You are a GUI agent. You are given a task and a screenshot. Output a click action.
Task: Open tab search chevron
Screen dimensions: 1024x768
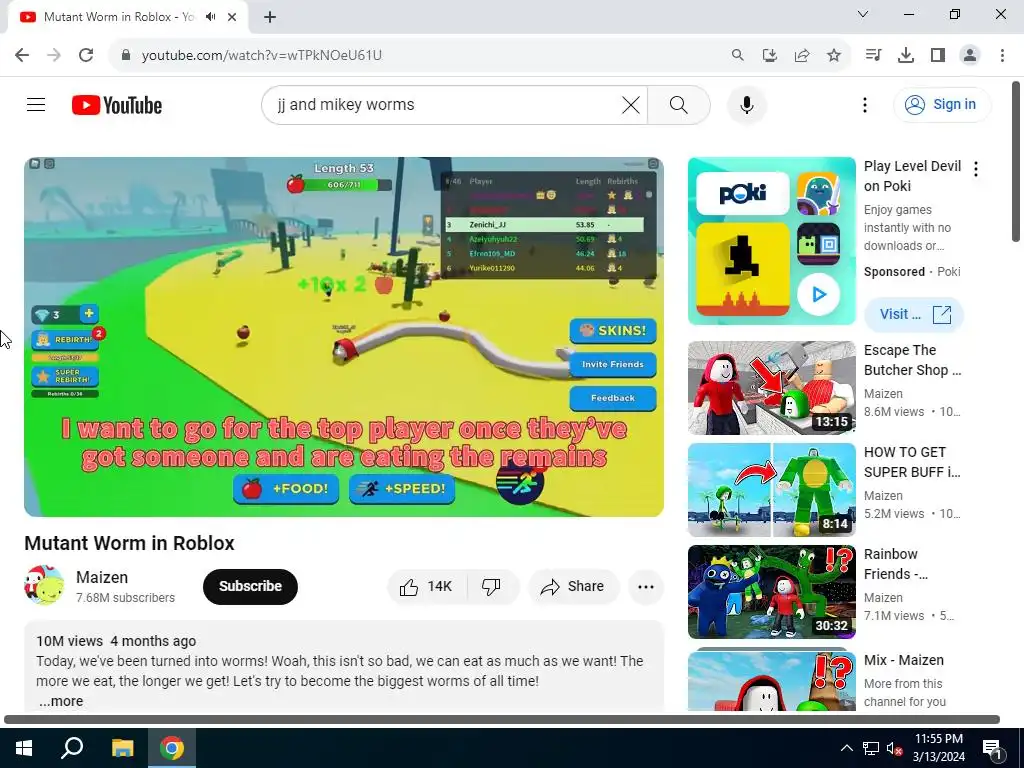pos(862,14)
